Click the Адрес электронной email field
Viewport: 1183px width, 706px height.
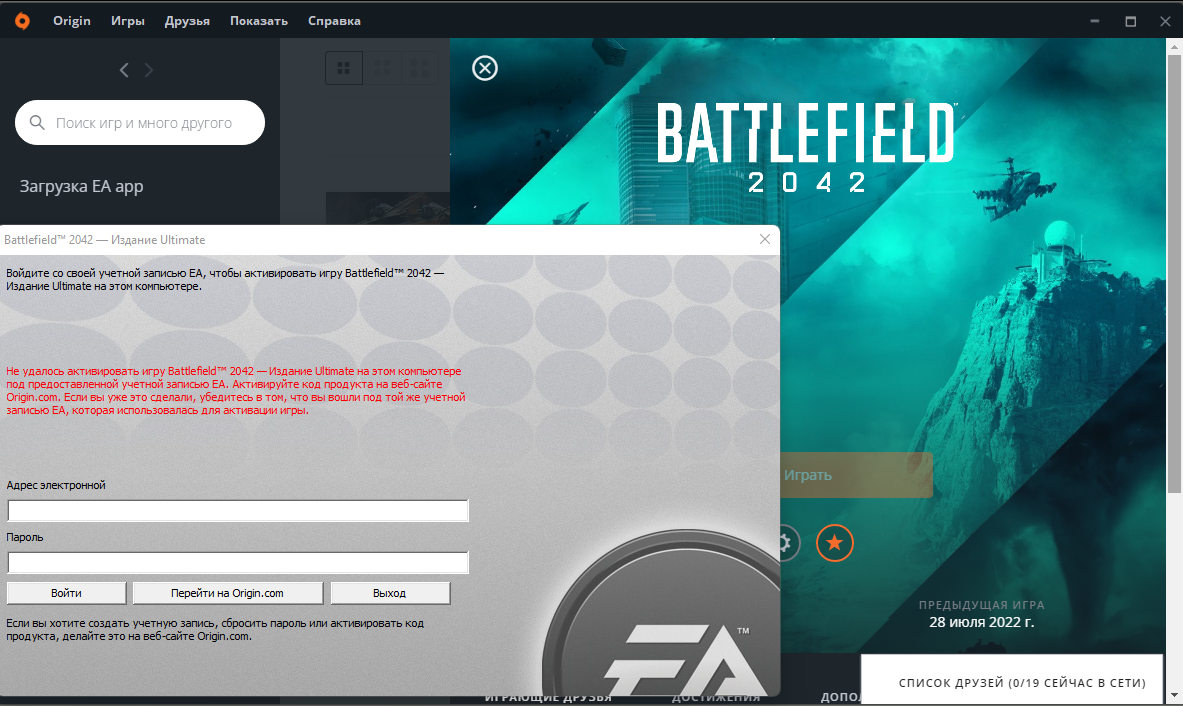pyautogui.click(x=238, y=511)
